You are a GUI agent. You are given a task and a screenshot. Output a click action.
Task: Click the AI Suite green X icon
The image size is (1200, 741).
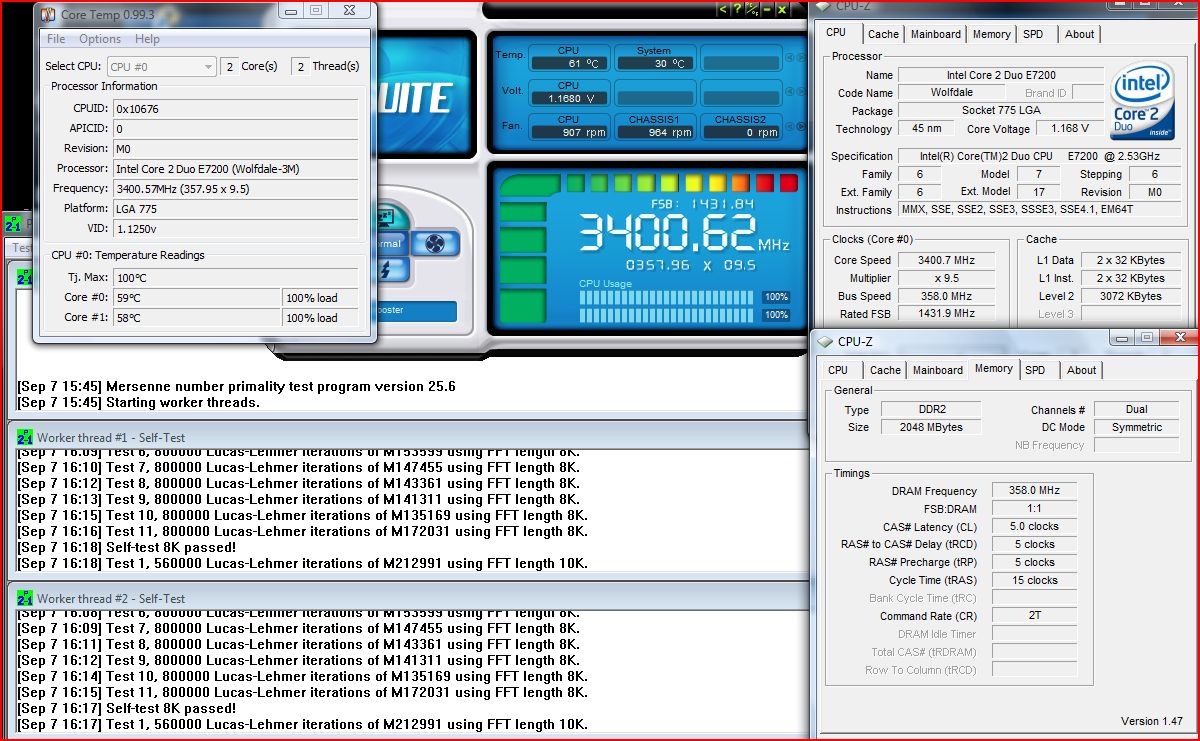(782, 9)
